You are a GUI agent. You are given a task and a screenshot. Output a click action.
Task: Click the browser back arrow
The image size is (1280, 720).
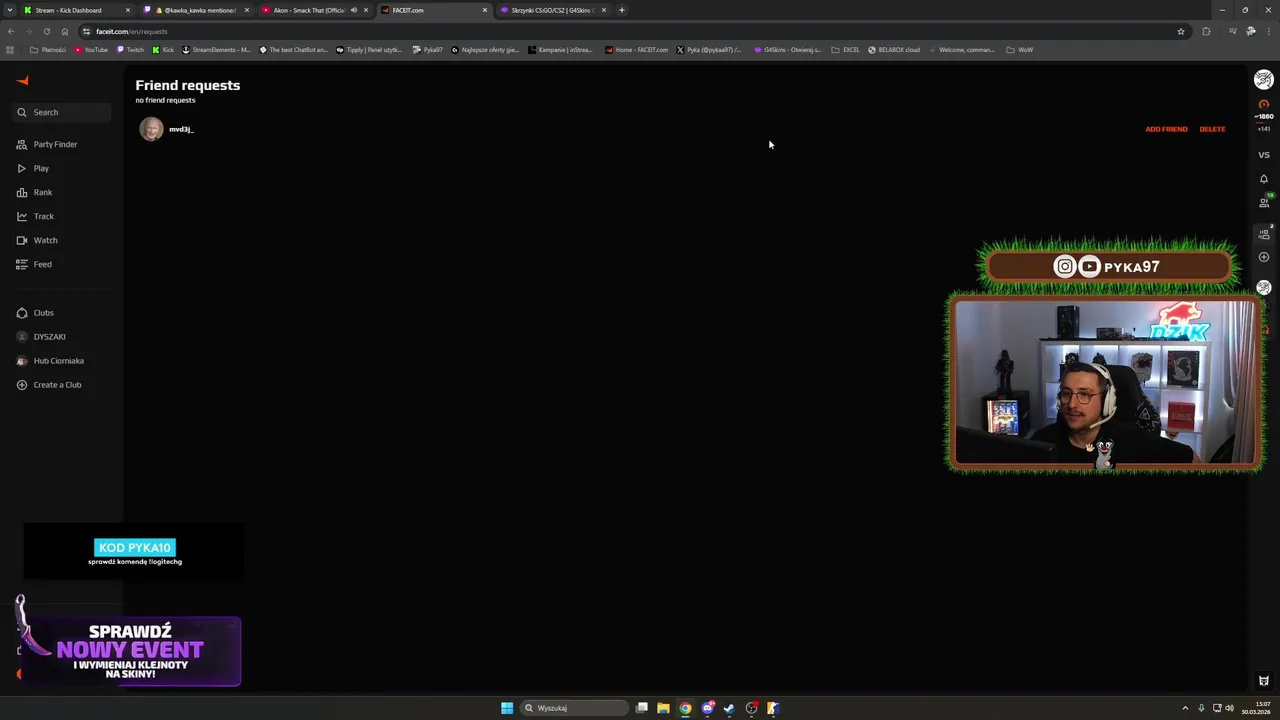[x=11, y=31]
